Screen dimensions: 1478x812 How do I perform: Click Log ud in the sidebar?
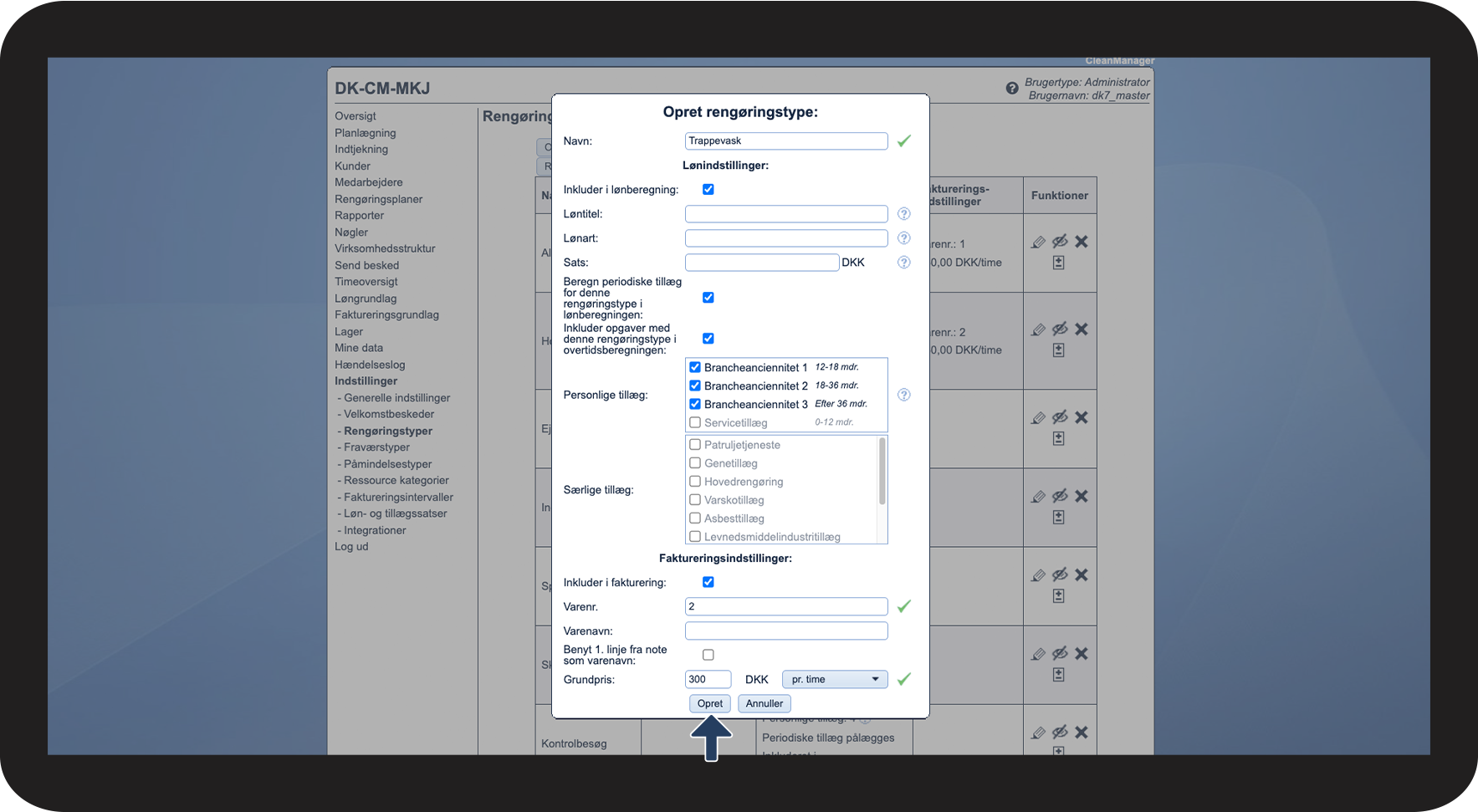(351, 546)
